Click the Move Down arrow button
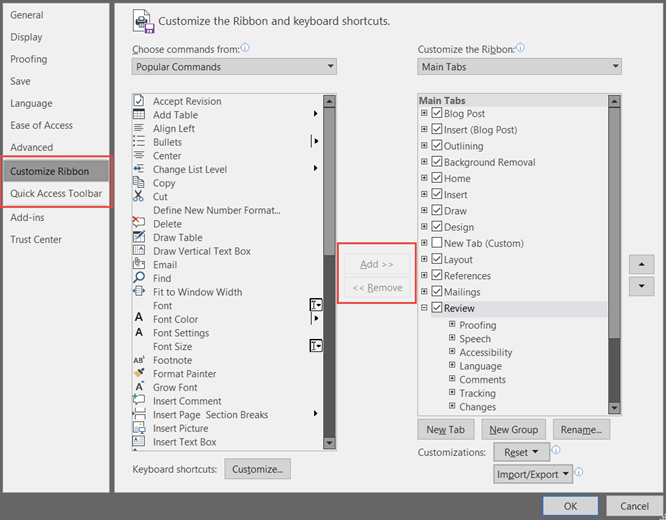666x520 pixels. click(641, 286)
